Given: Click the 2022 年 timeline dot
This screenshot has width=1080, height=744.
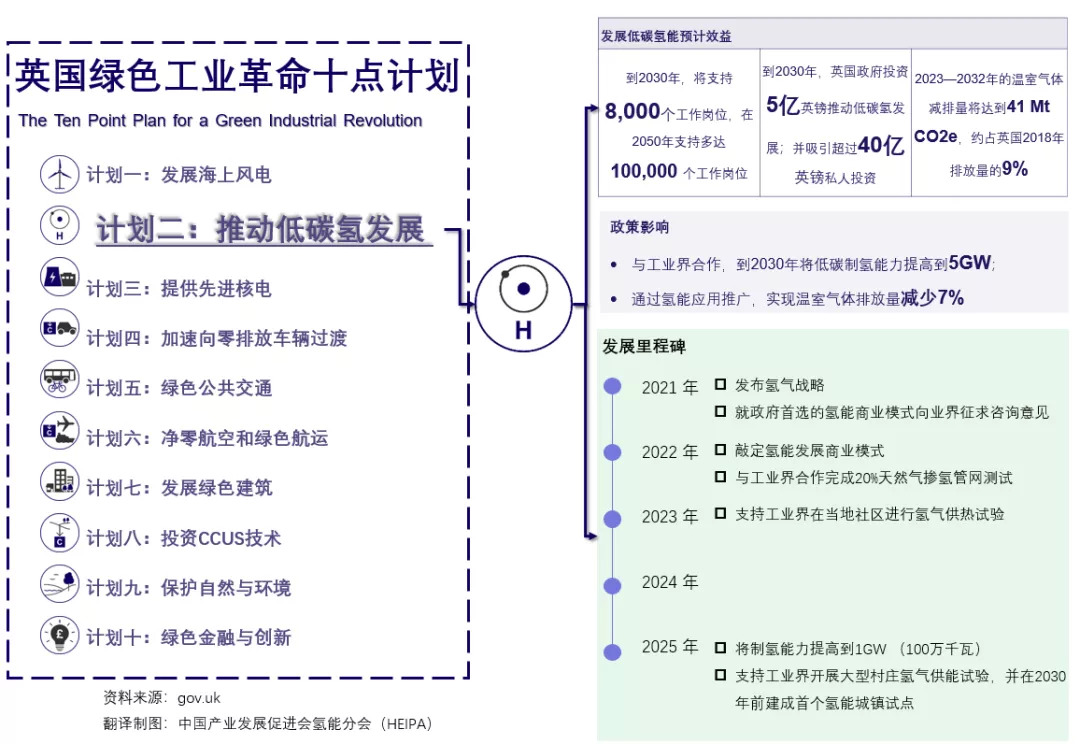Looking at the screenshot, I should point(612,452).
